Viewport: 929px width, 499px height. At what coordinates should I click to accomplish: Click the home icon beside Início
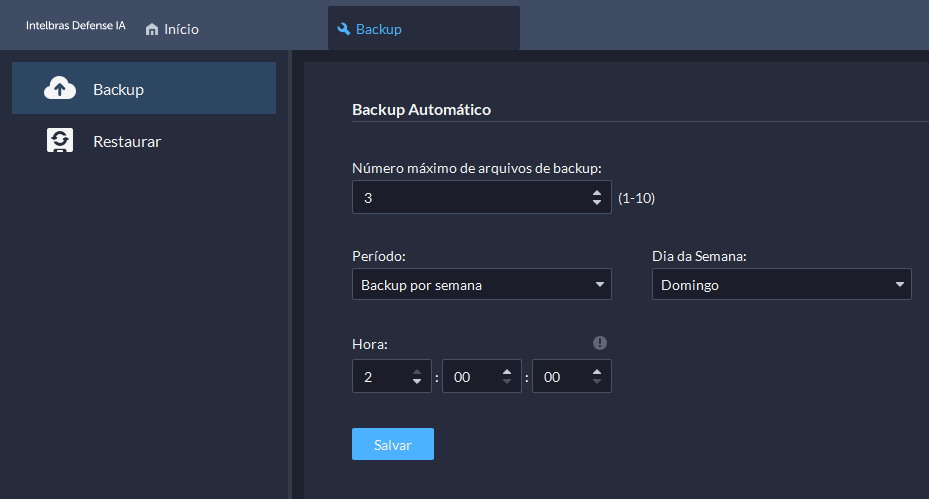(152, 29)
